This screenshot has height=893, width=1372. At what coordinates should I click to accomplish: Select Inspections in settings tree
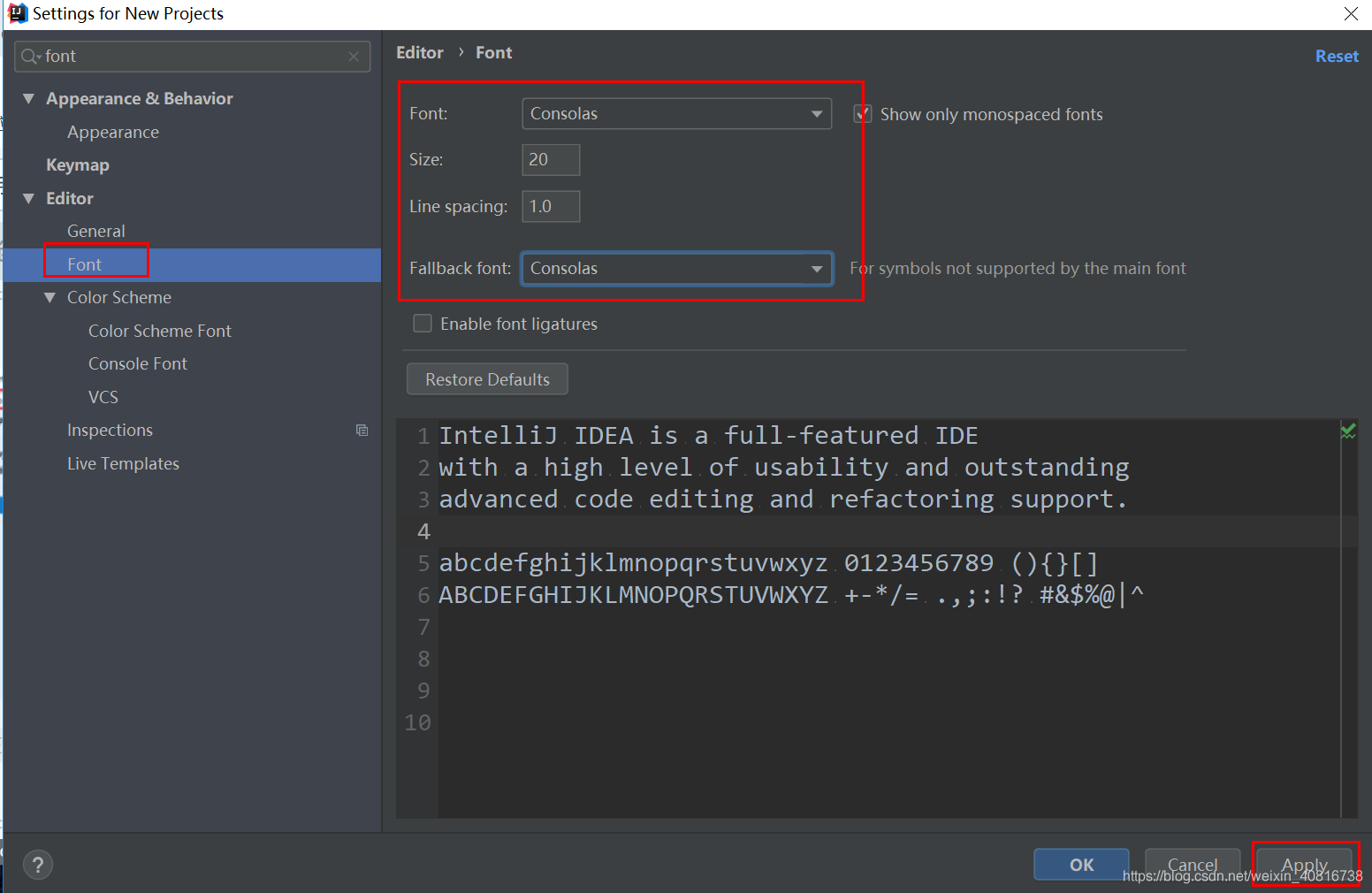[110, 431]
